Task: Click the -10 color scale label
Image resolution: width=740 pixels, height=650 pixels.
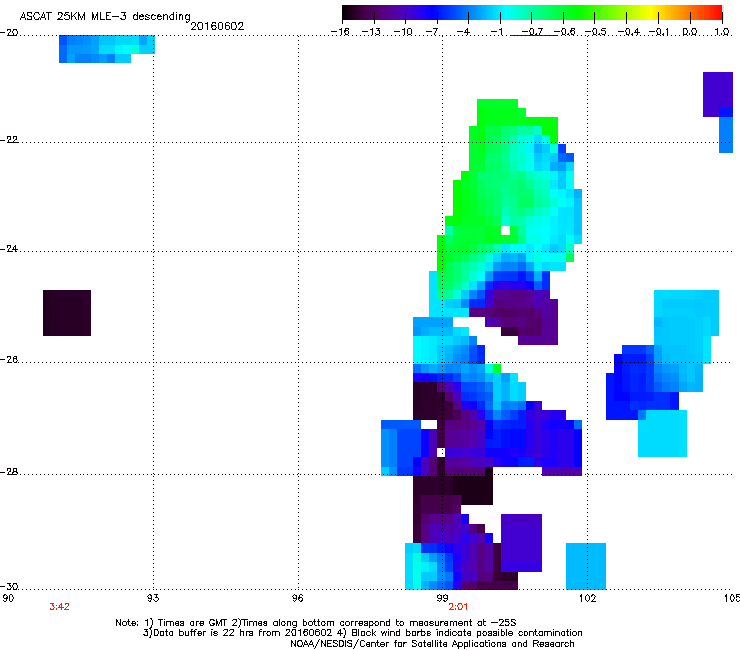Action: pos(403,32)
